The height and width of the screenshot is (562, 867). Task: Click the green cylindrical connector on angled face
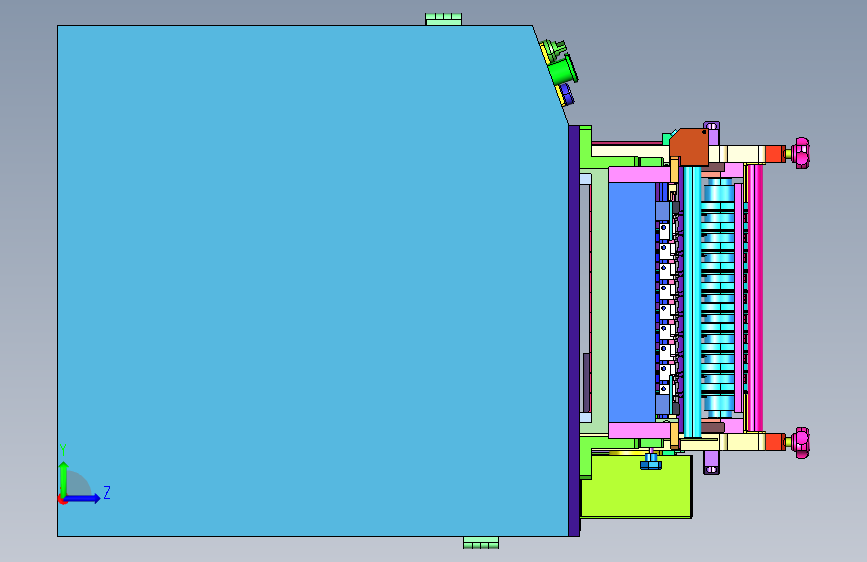point(563,70)
